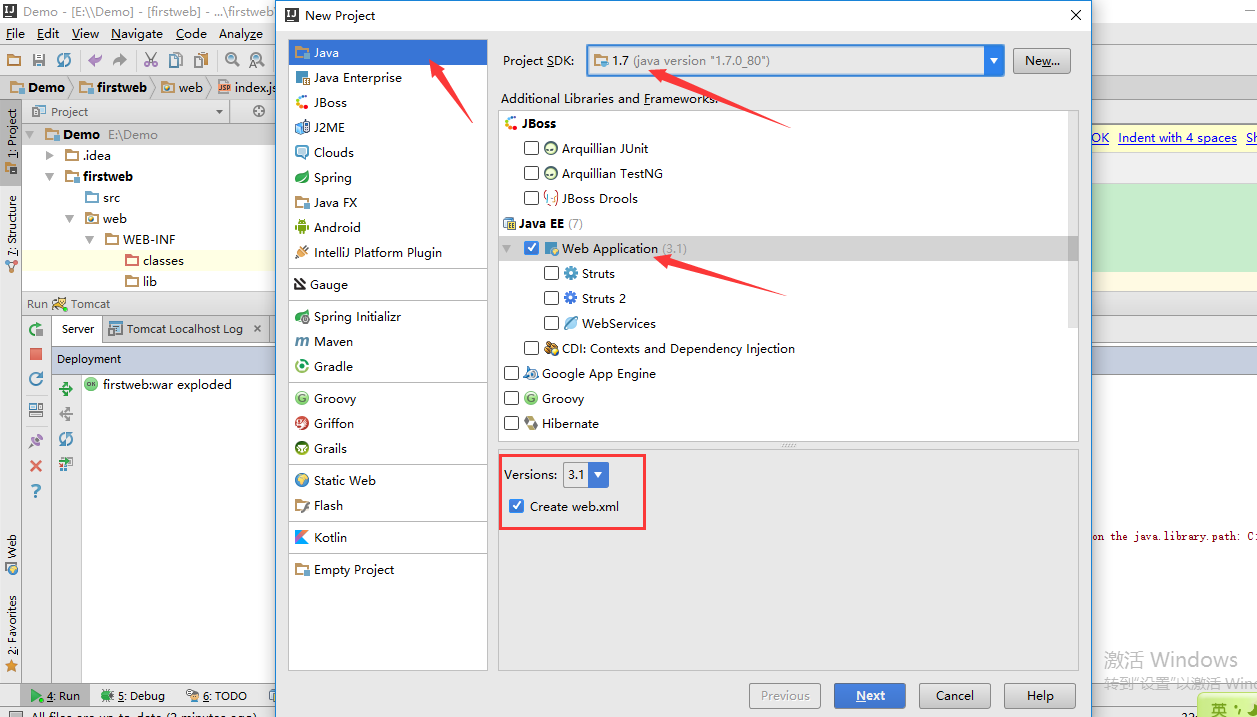Expand the .idea folder
This screenshot has width=1257, height=717.
pyautogui.click(x=50, y=155)
